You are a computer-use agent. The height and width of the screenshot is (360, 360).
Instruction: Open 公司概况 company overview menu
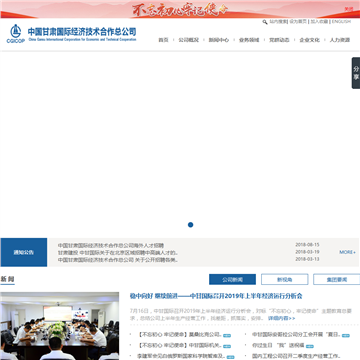click(x=188, y=40)
